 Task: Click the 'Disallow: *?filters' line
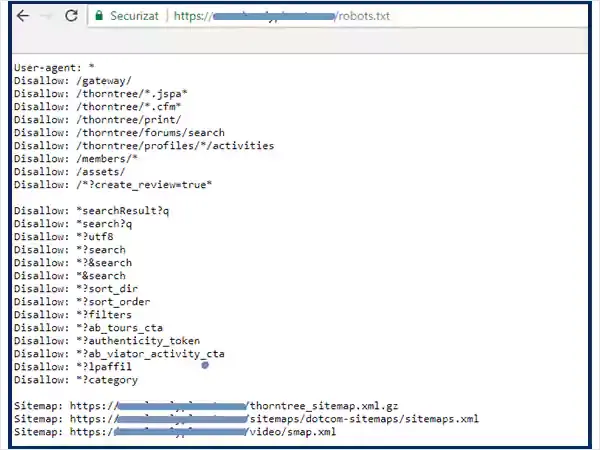coord(73,315)
